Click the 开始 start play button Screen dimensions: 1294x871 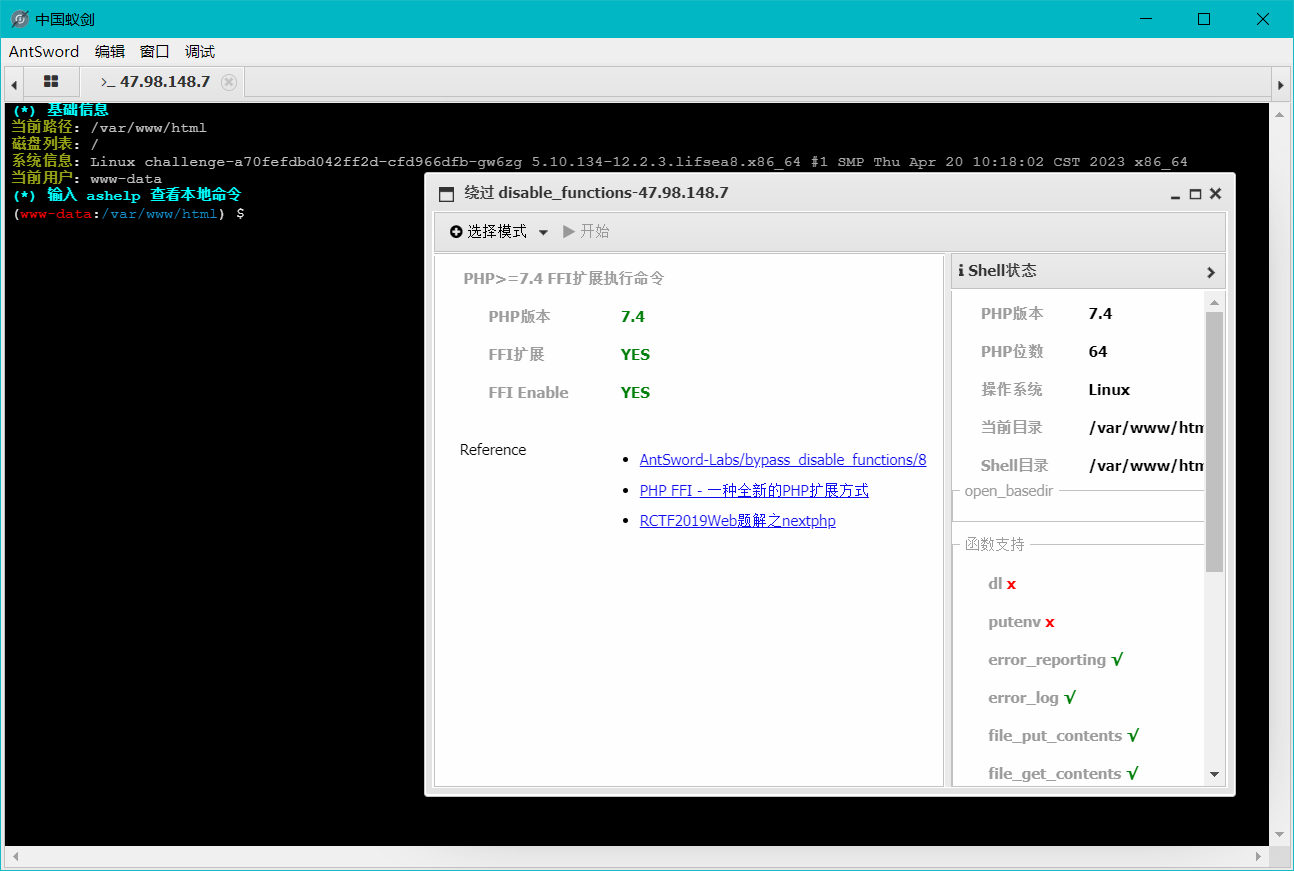coord(586,231)
